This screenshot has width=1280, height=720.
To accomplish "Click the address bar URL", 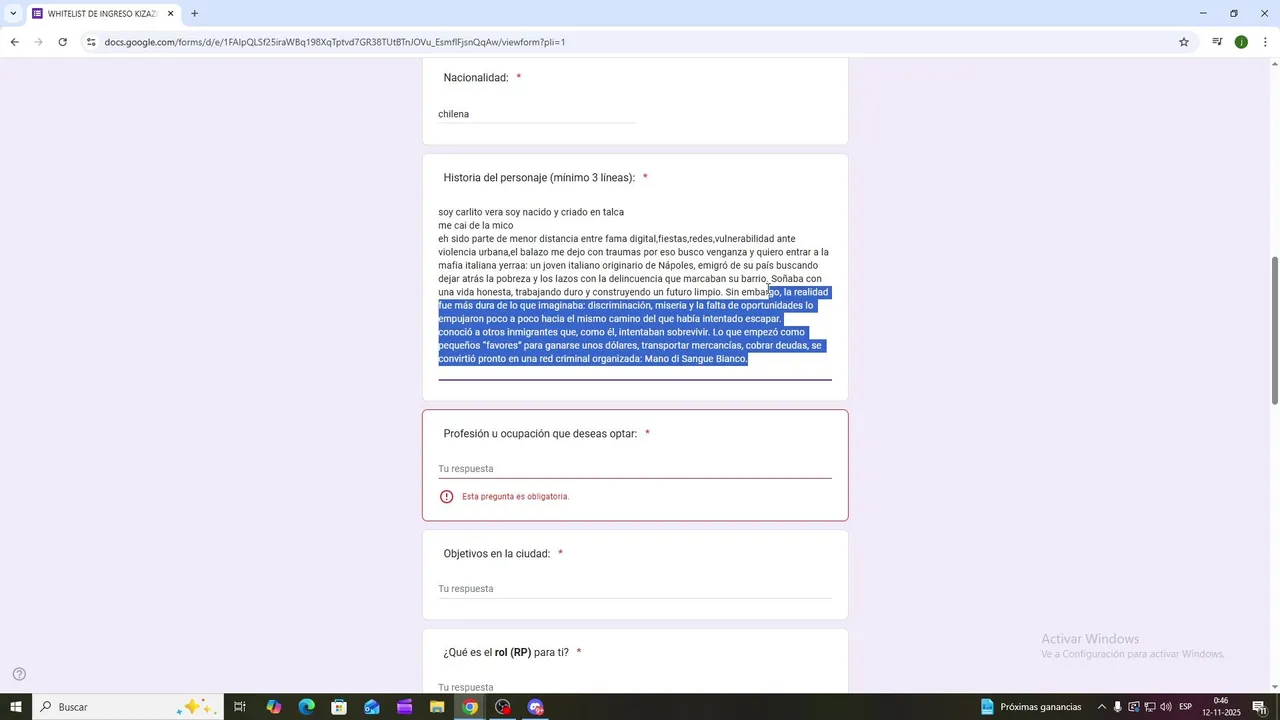I will click(335, 42).
